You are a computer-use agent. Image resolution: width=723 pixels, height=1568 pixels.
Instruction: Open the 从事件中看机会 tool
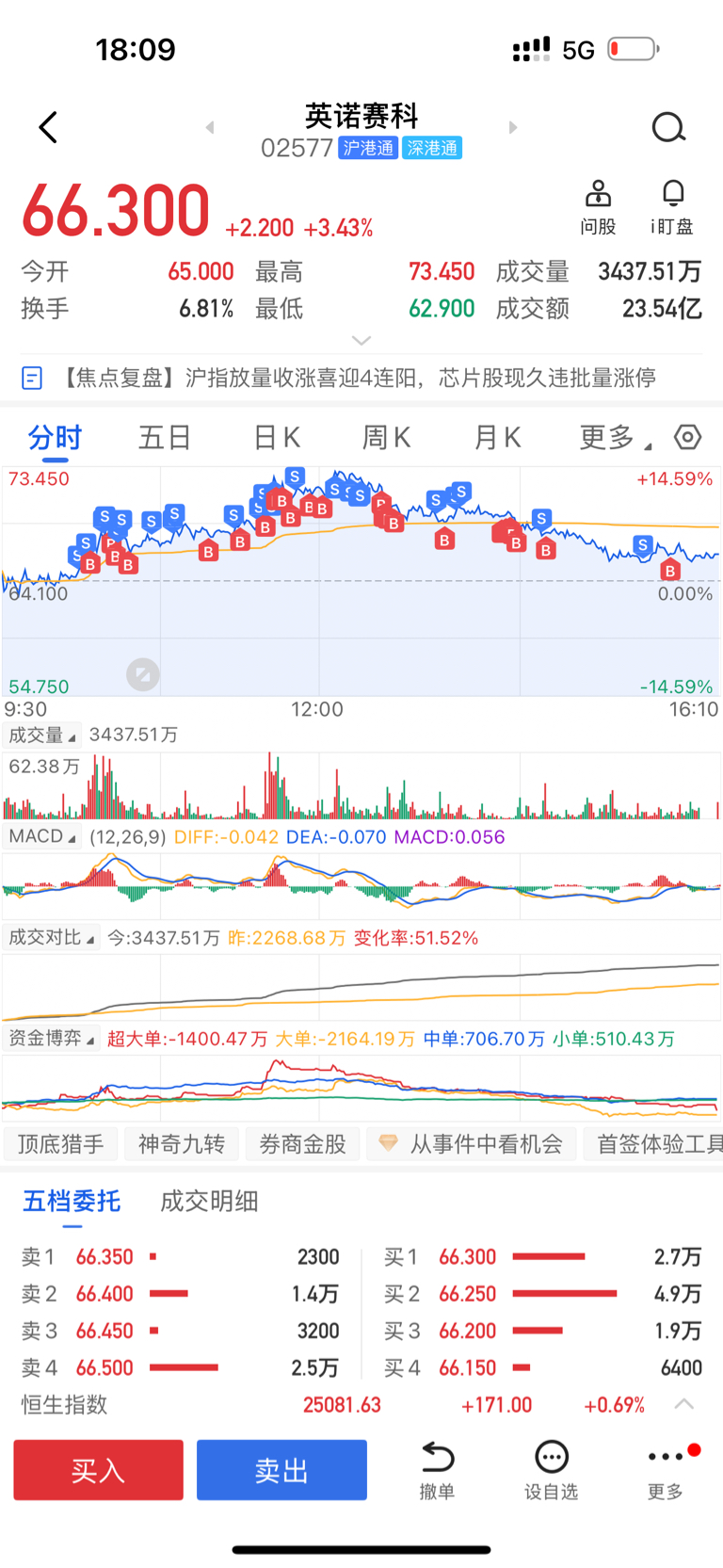(471, 1144)
